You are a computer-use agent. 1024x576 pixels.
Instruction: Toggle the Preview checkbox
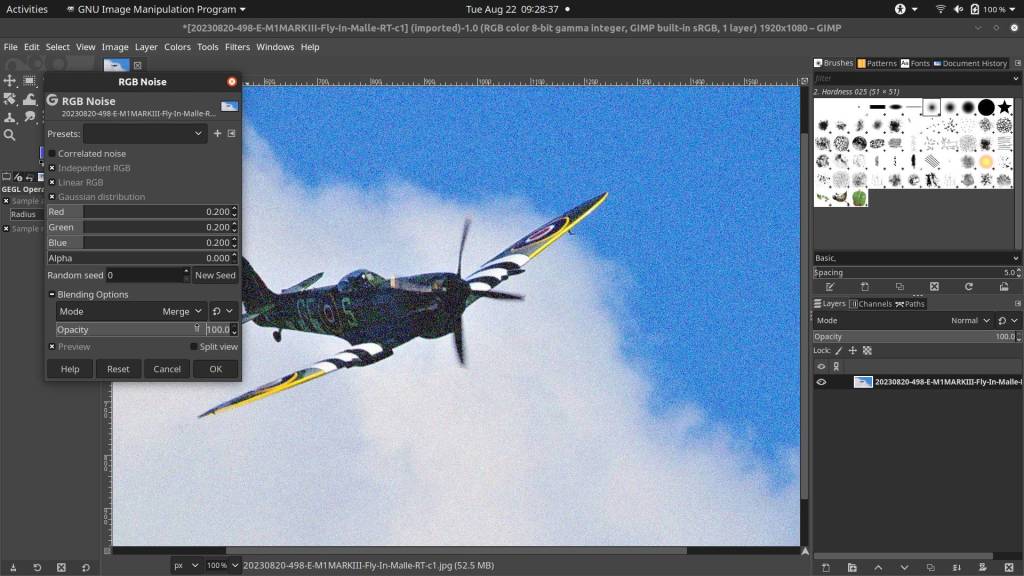pyautogui.click(x=52, y=347)
